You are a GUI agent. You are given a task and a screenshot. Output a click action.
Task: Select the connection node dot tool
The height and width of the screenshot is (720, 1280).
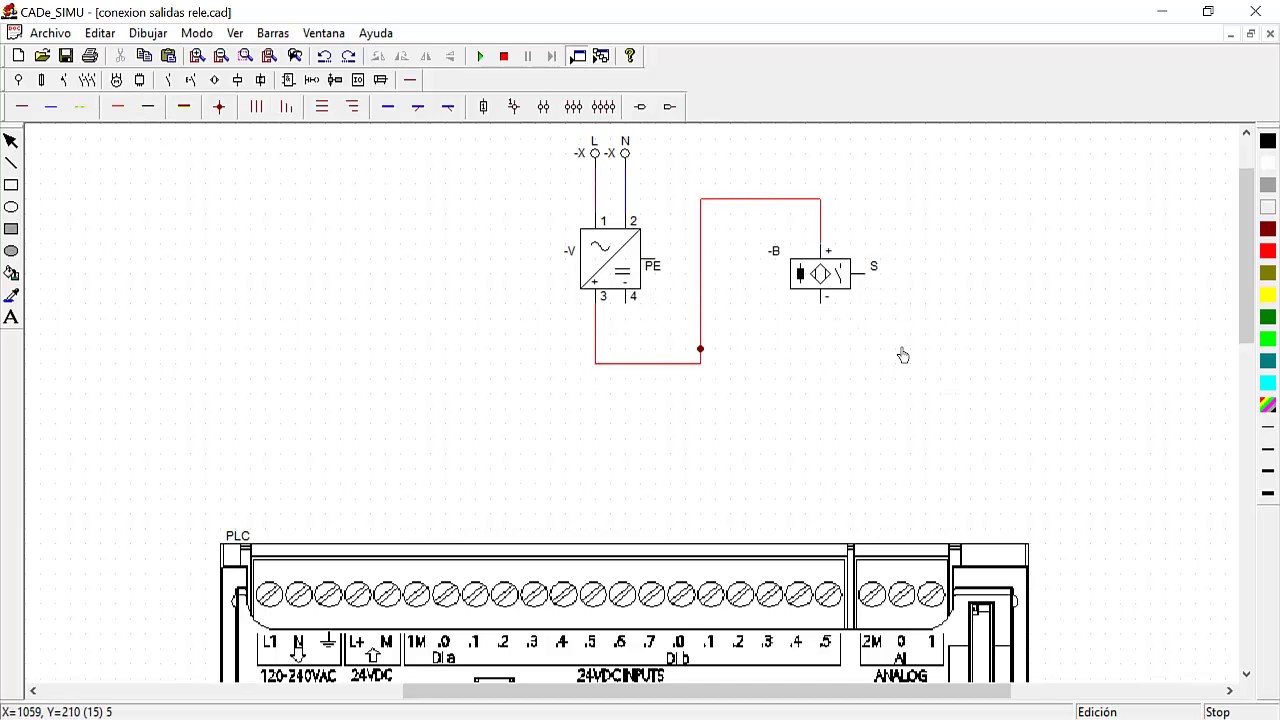219,107
